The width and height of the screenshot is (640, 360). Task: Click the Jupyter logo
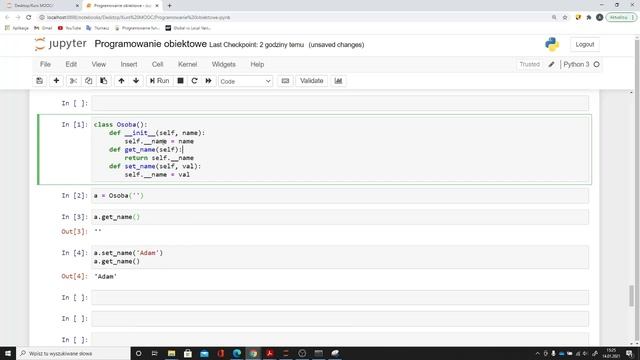pos(60,44)
